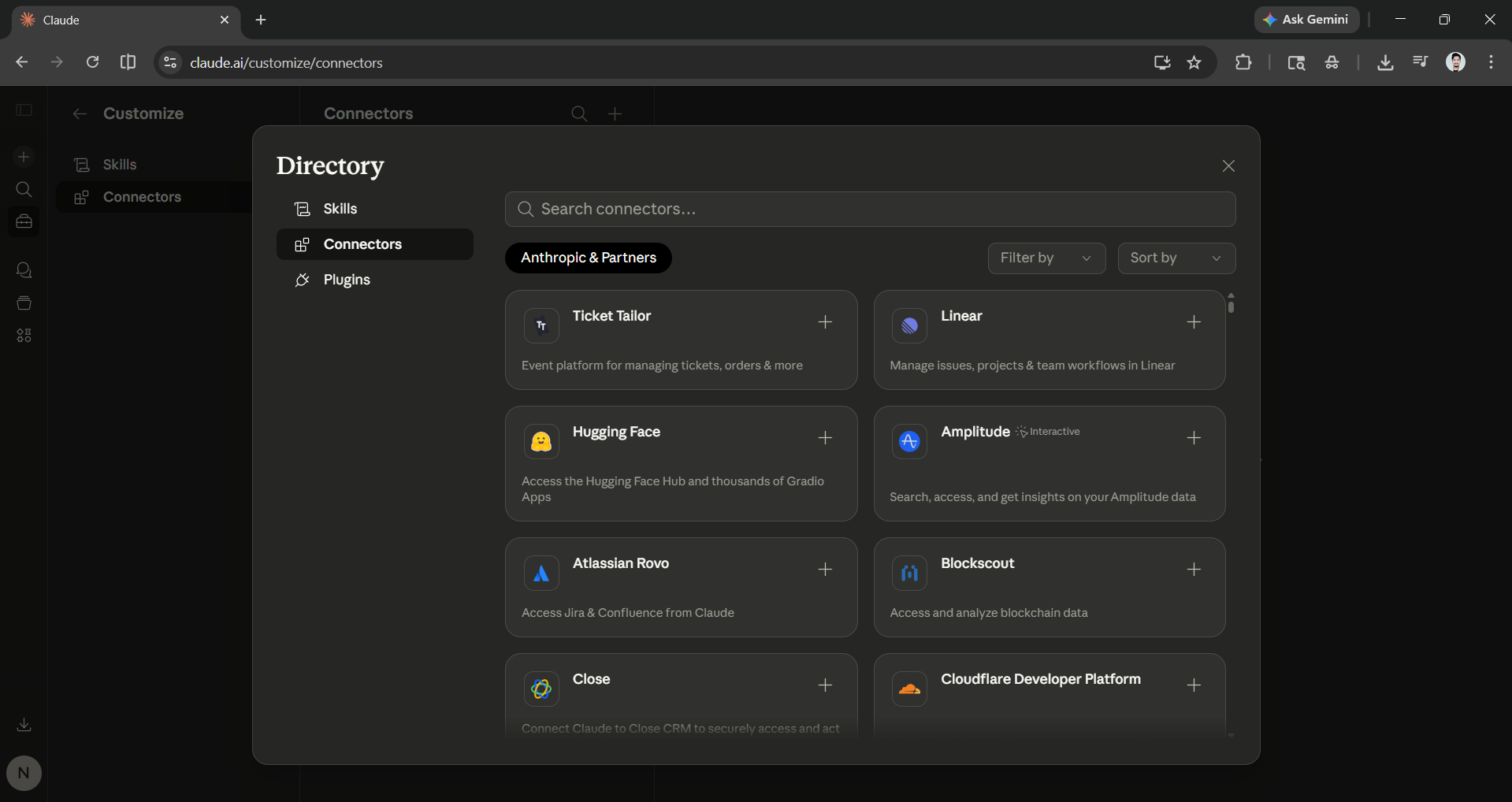Add the Linear connector with its plus button
Image resolution: width=1512 pixels, height=802 pixels.
1193,322
